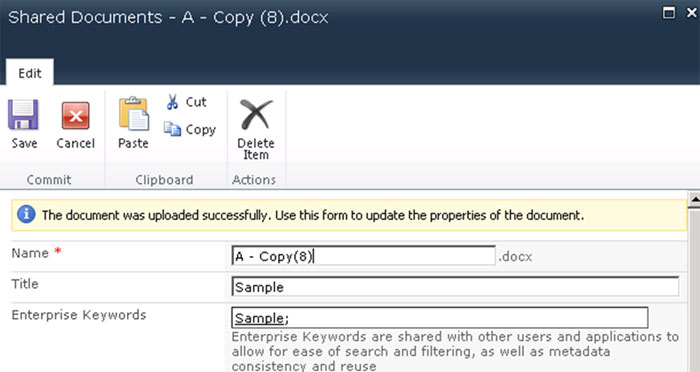Click the Copy pages icon
Screen dimensions: 700x372
pos(172,129)
